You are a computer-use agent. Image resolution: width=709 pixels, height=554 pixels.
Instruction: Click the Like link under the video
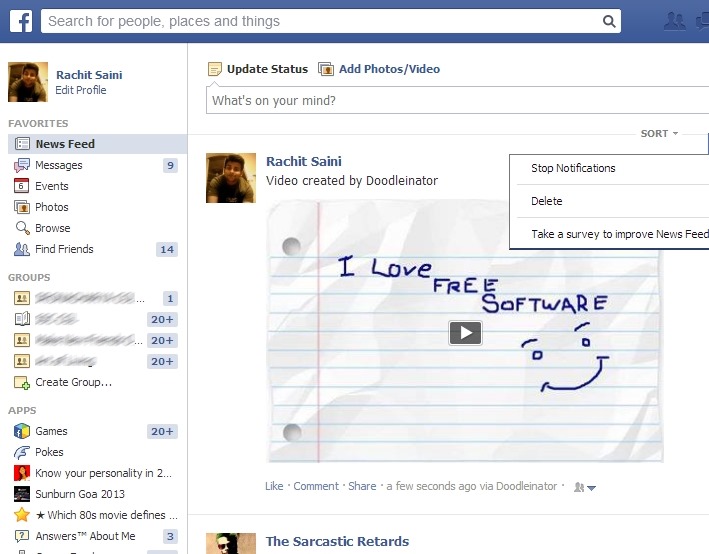[x=274, y=486]
